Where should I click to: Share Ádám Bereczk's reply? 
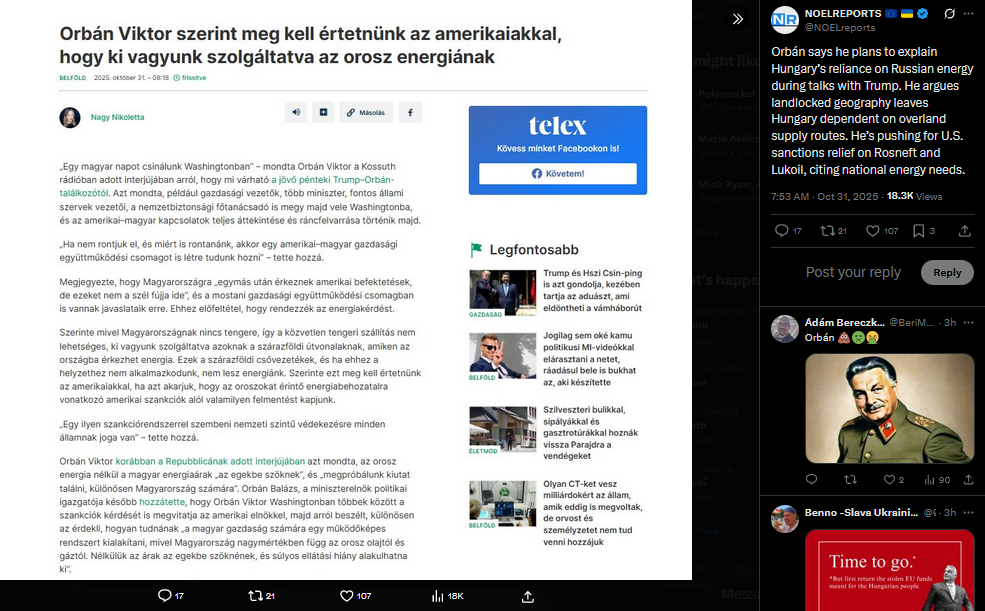[x=969, y=480]
